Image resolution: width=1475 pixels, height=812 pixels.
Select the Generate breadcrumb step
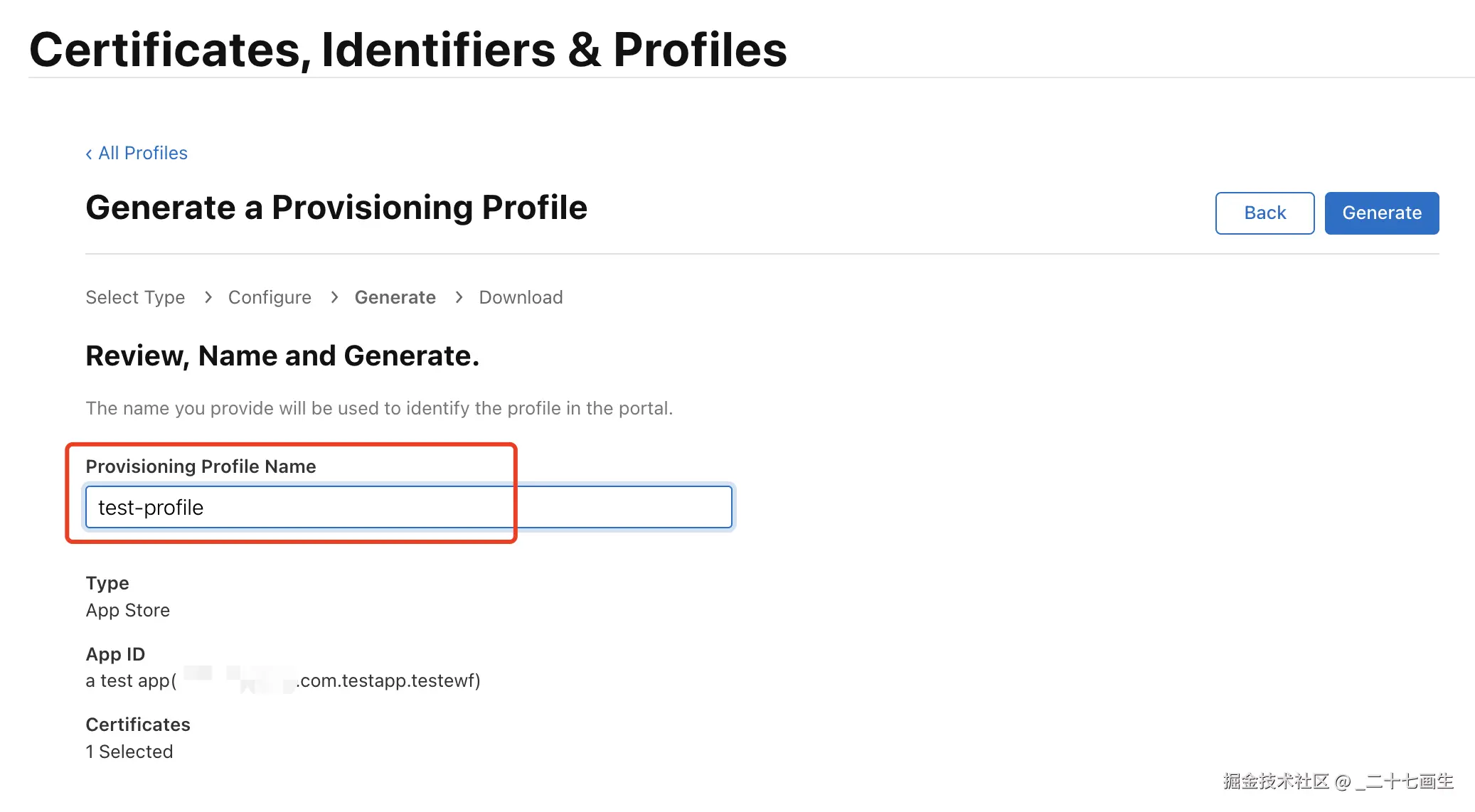point(395,297)
